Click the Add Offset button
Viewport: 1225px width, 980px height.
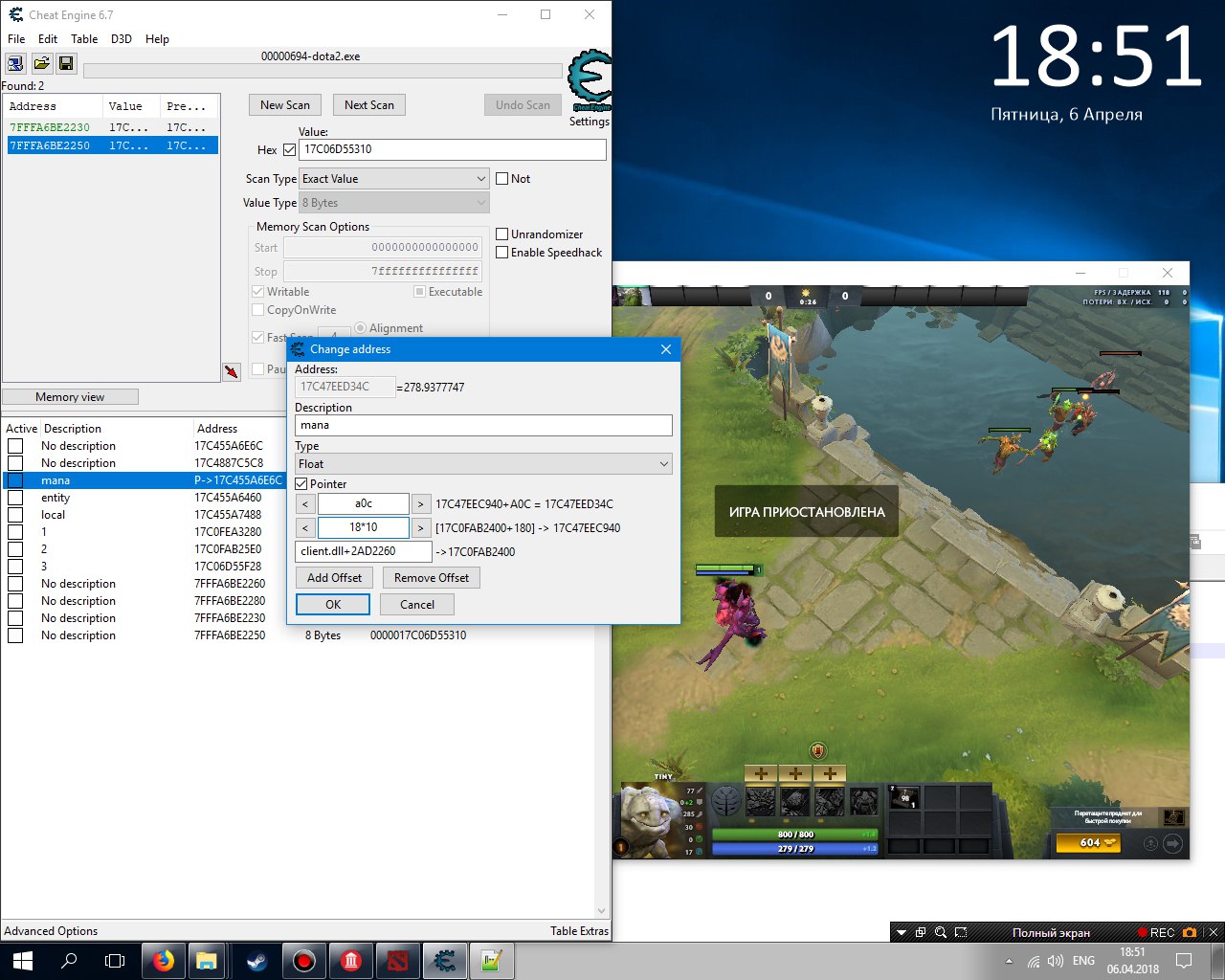[x=334, y=578]
